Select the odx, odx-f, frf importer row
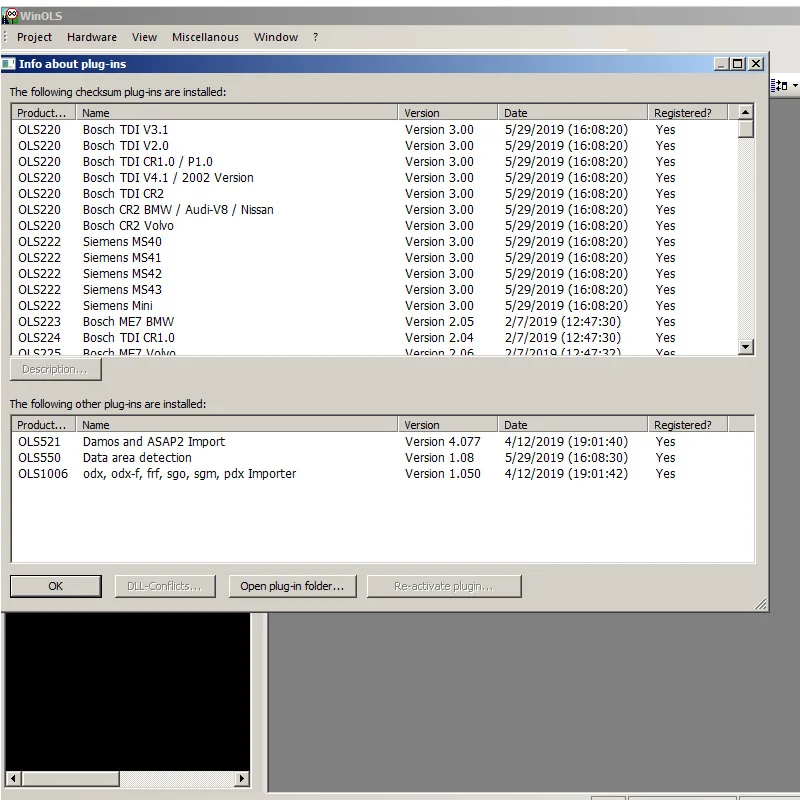Viewport: 800px width, 800px height. pos(383,474)
